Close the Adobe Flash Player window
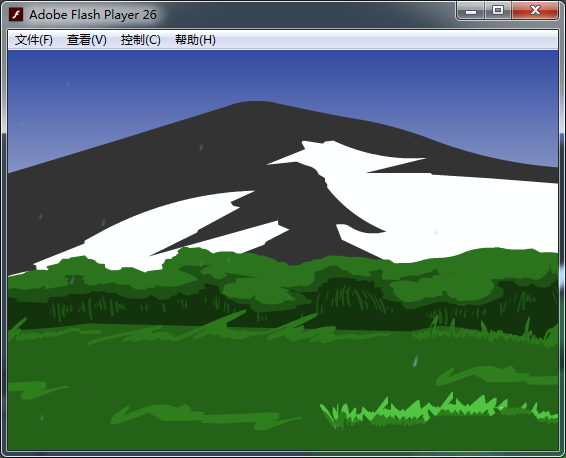Image resolution: width=566 pixels, height=458 pixels. (535, 11)
